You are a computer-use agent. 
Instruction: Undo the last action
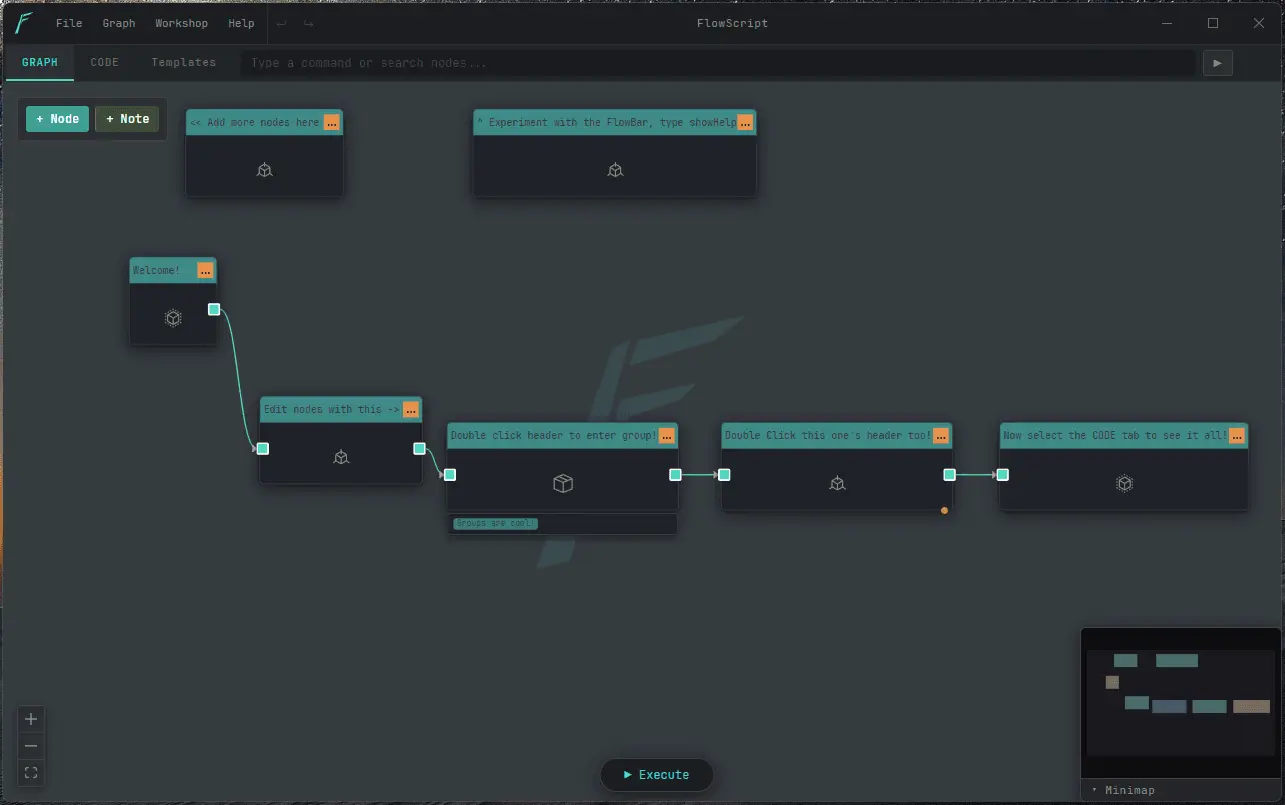(x=281, y=23)
